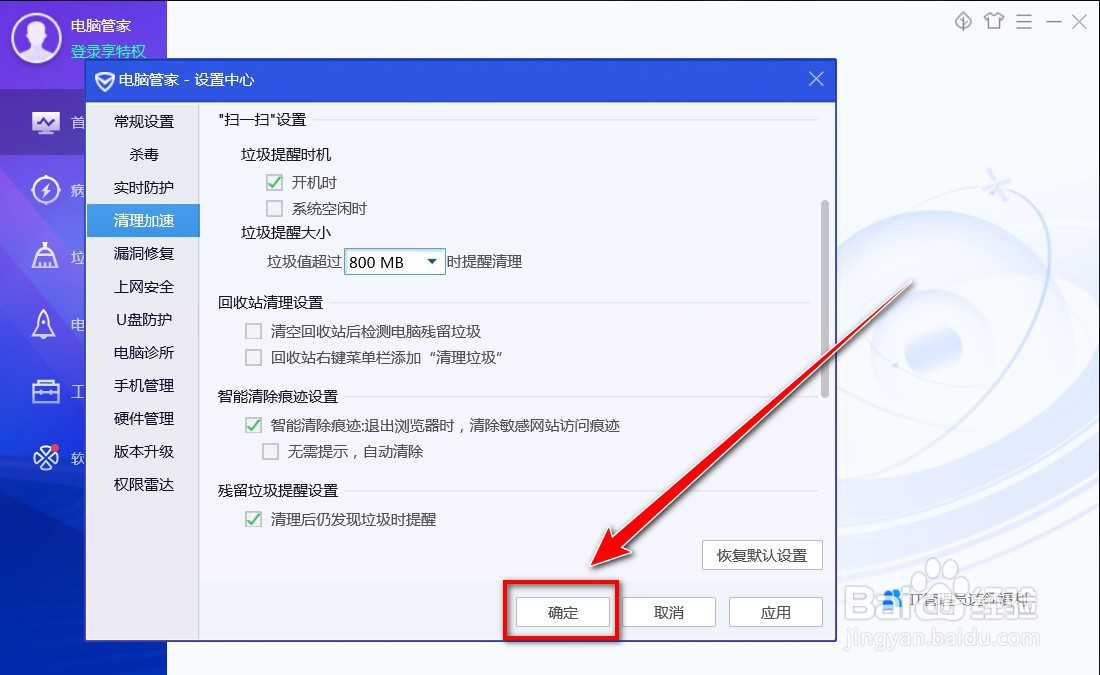Enable the 系统空闲时 checkbox
Viewport: 1100px width, 675px height.
tap(274, 208)
